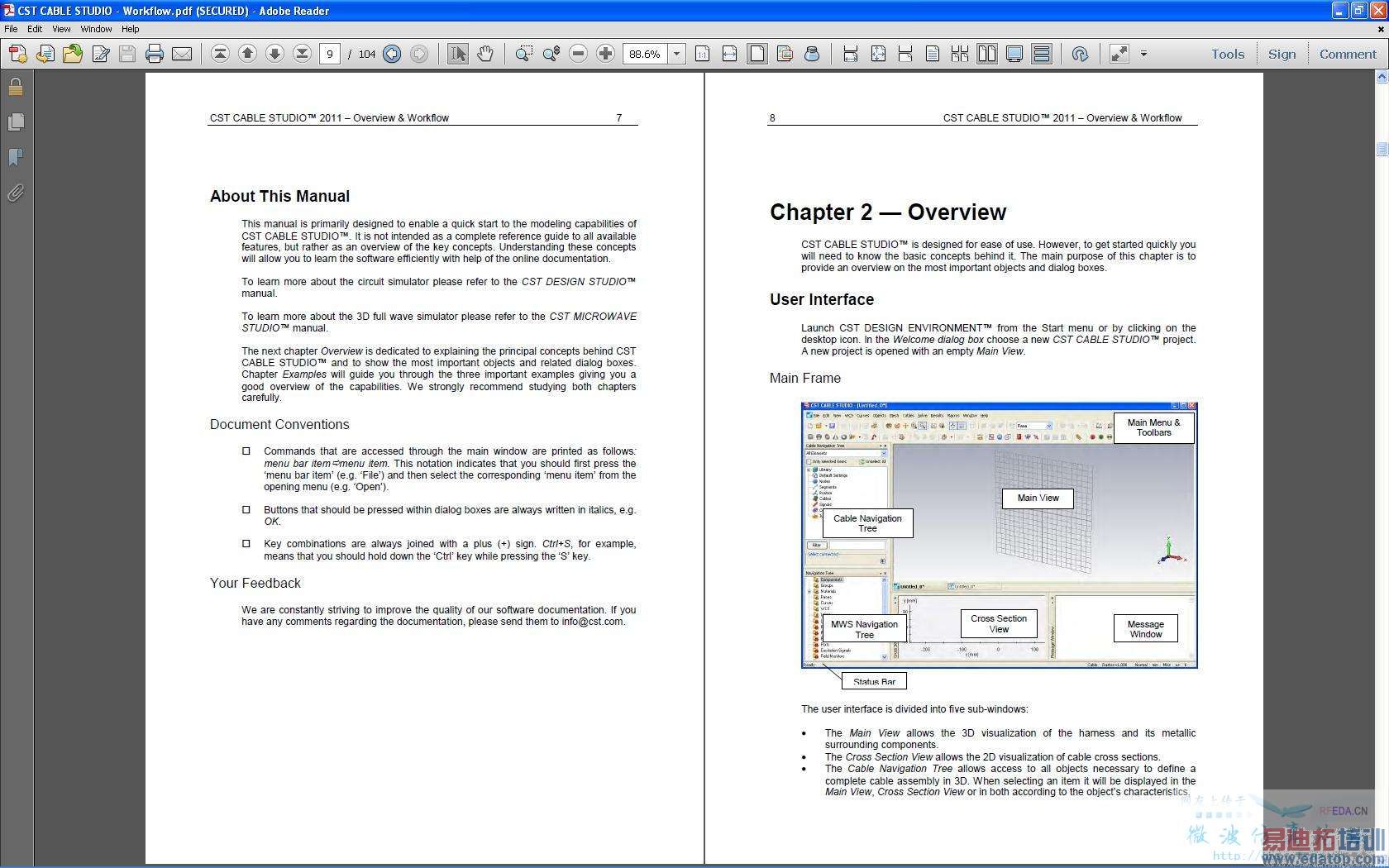1389x868 pixels.
Task: Click the four-page layout icon
Action: click(960, 54)
